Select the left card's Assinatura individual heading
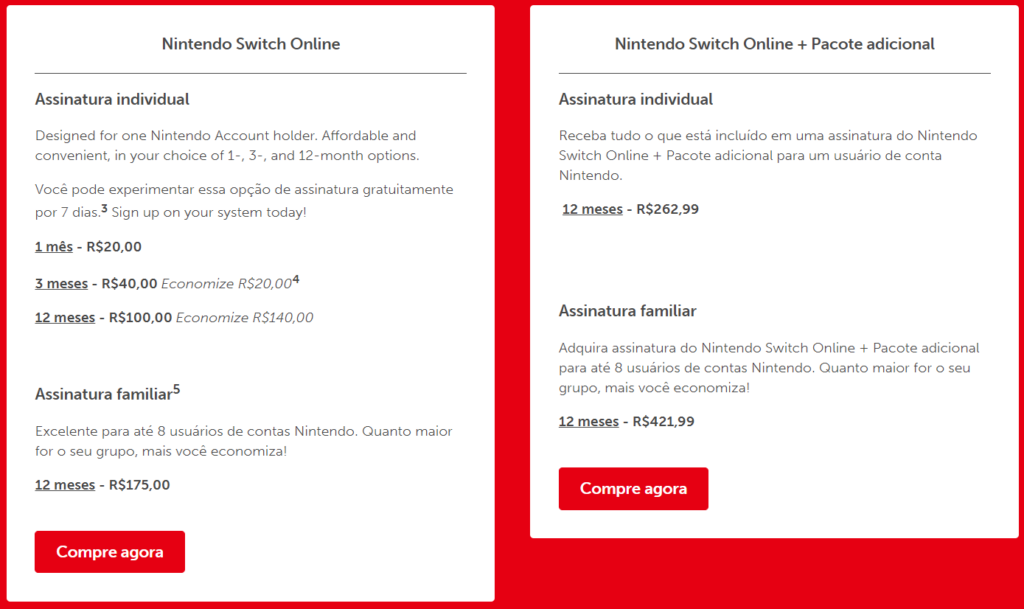This screenshot has width=1024, height=609. [112, 100]
